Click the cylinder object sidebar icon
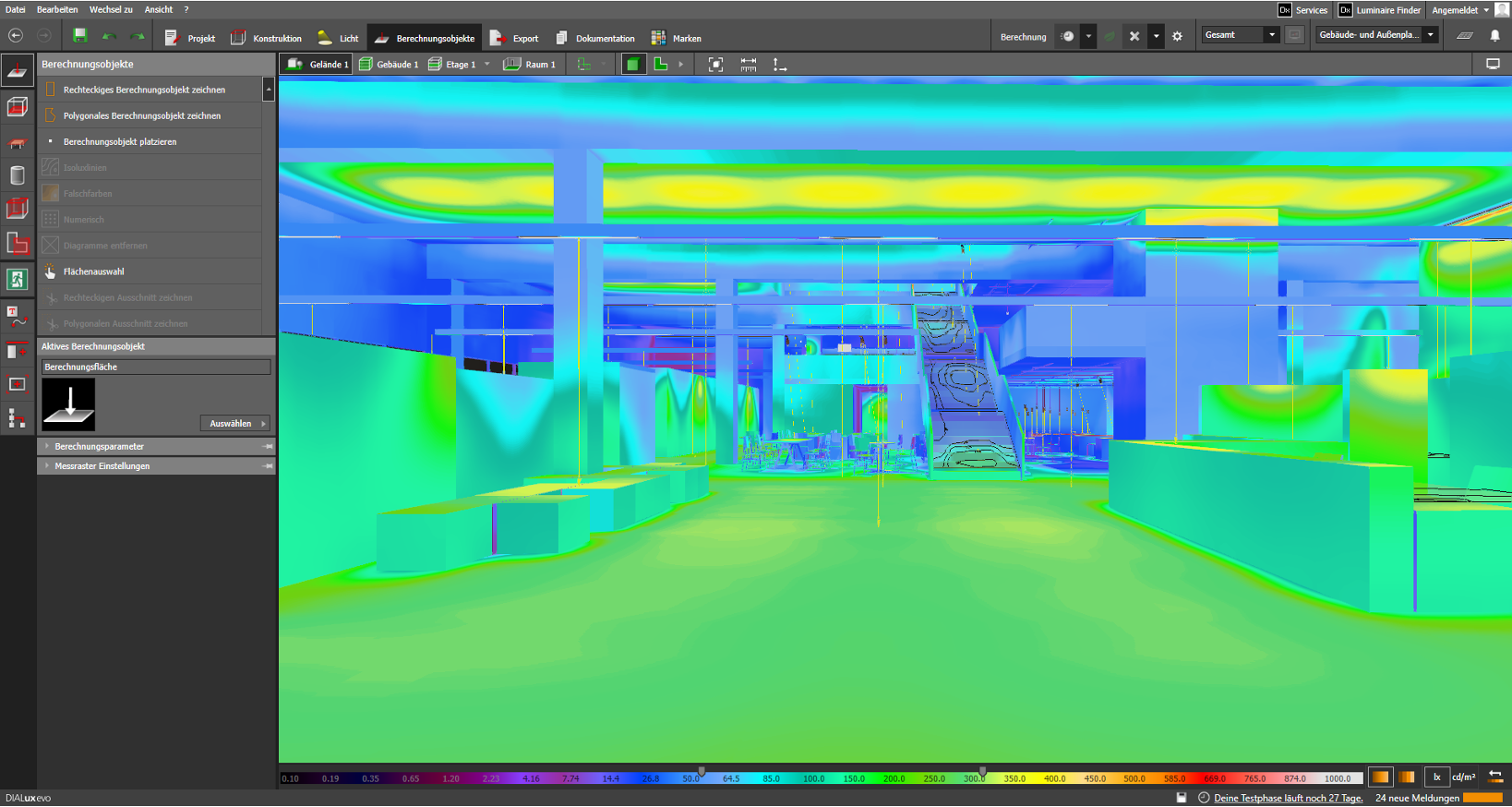Screen dimensions: 1512x807 click(17, 175)
